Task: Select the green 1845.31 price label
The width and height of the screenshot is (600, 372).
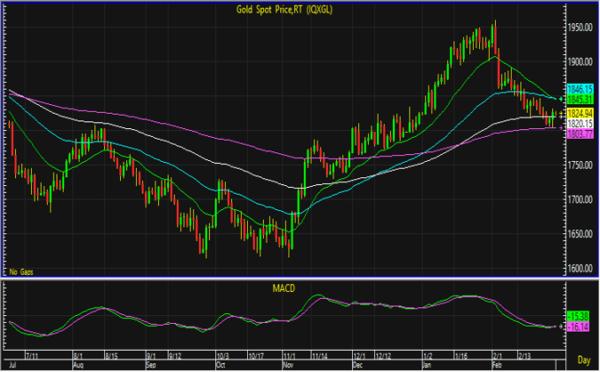Action: tap(580, 100)
